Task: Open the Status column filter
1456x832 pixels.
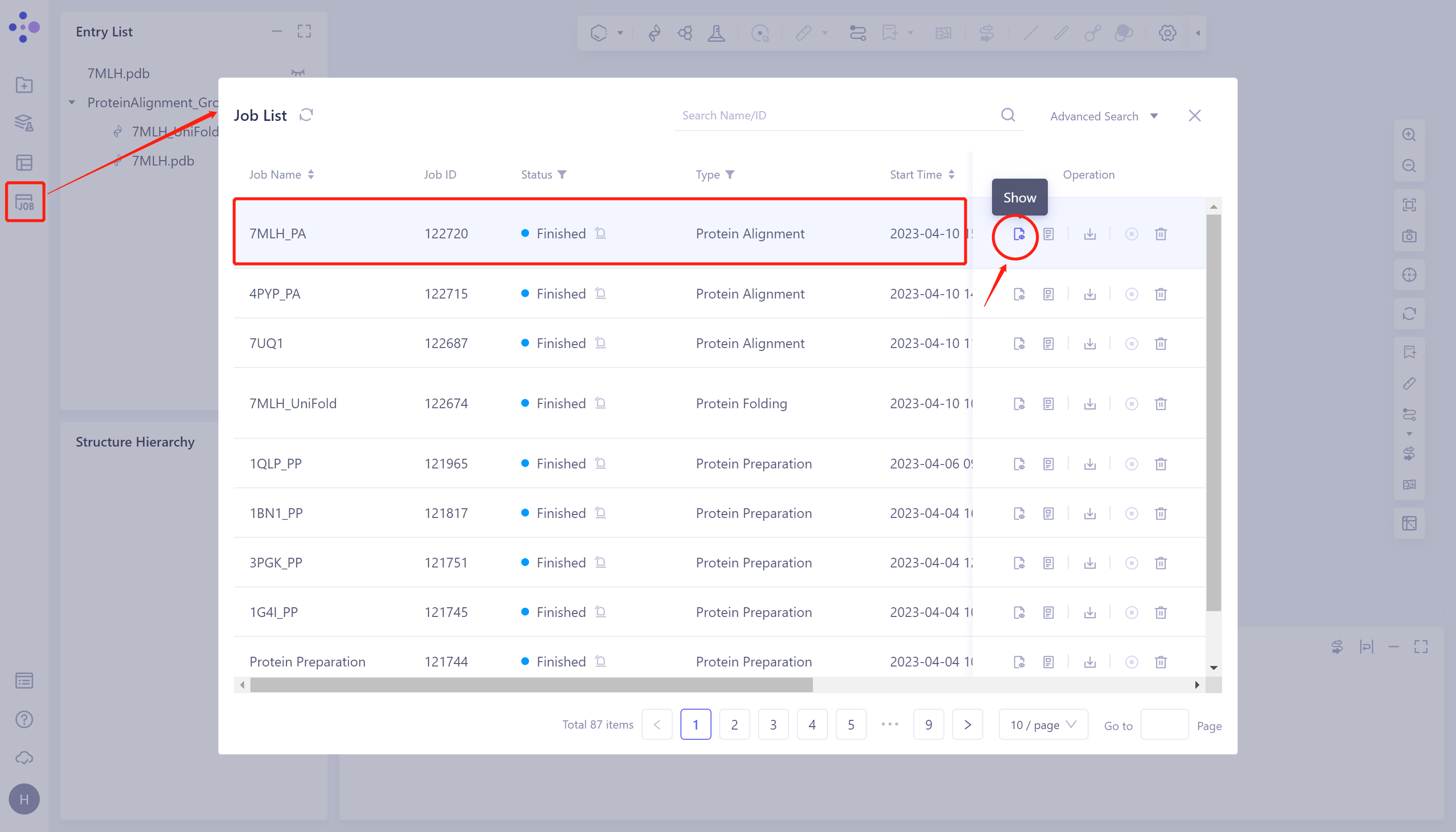Action: point(562,175)
